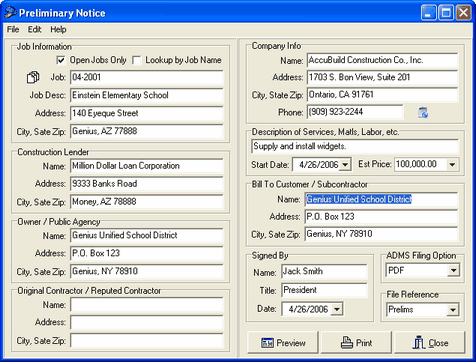Image resolution: width=476 pixels, height=362 pixels.
Task: Open the File menu
Action: 13,30
